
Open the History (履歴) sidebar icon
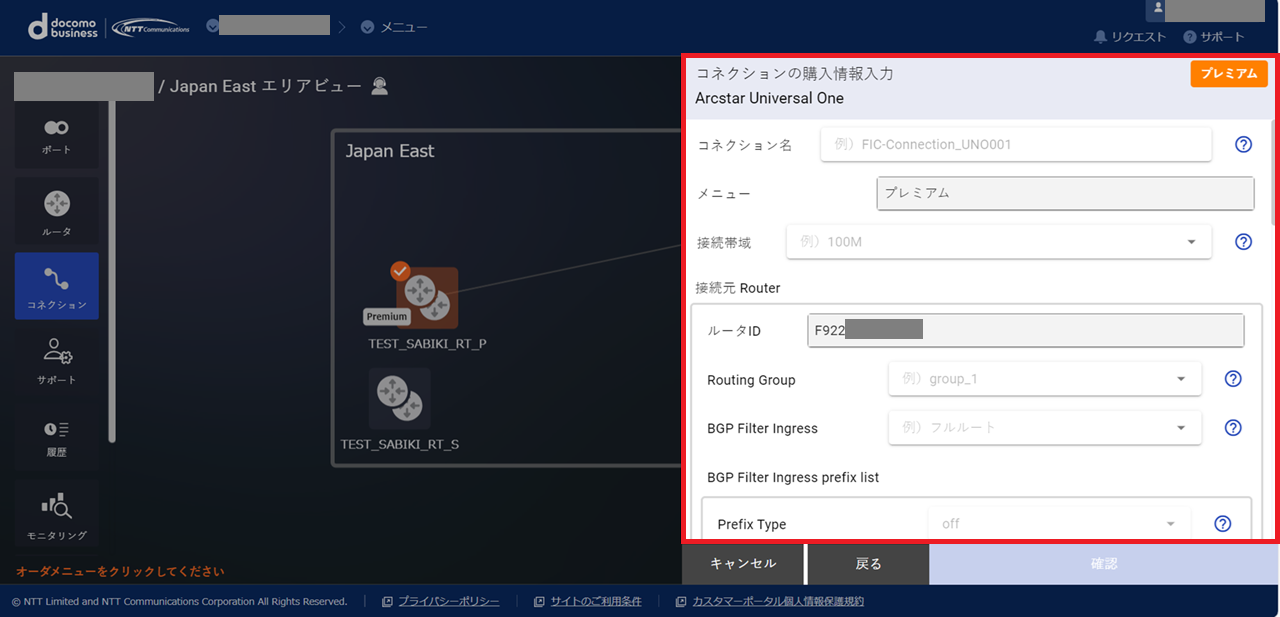pyautogui.click(x=56, y=437)
